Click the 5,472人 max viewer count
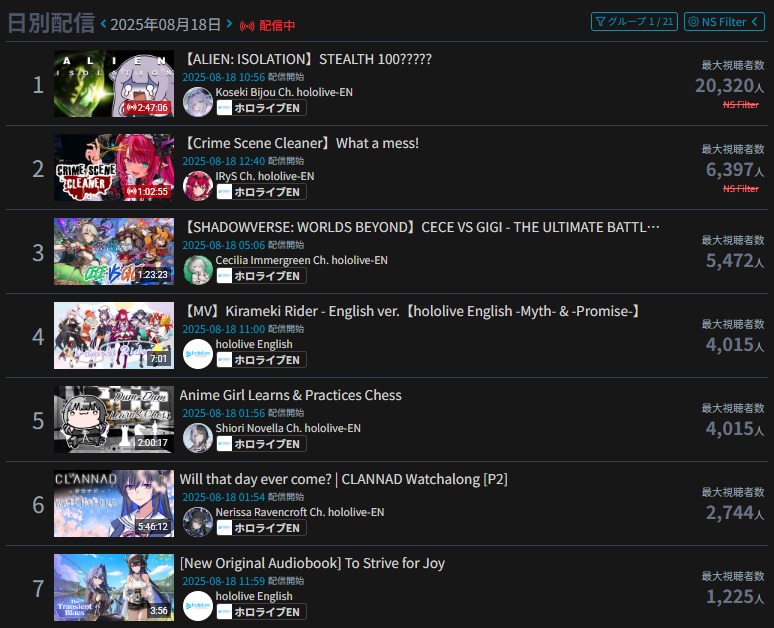This screenshot has height=628, width=774. (735, 261)
